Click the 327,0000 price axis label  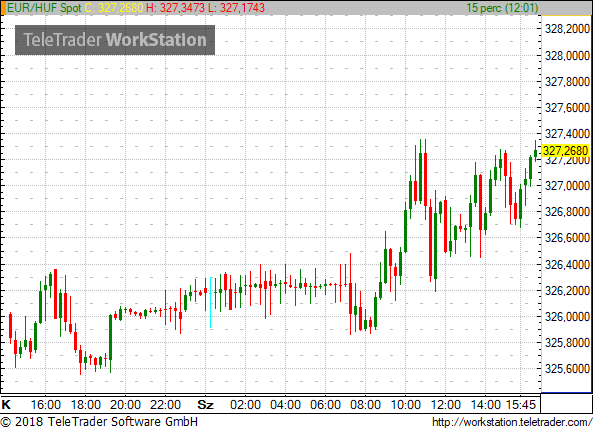pyautogui.click(x=567, y=186)
